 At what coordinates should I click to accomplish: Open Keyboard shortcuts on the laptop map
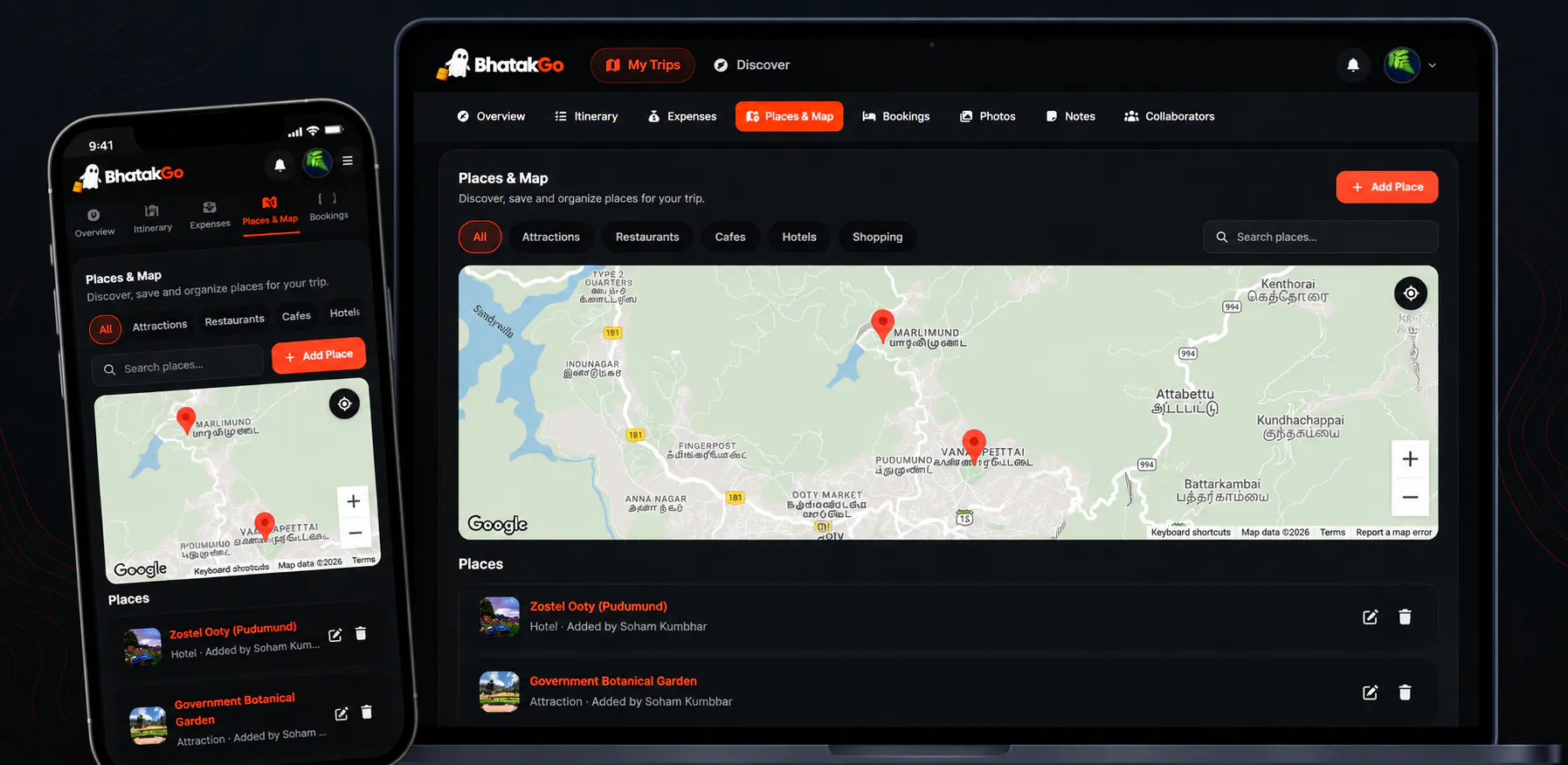(1191, 533)
